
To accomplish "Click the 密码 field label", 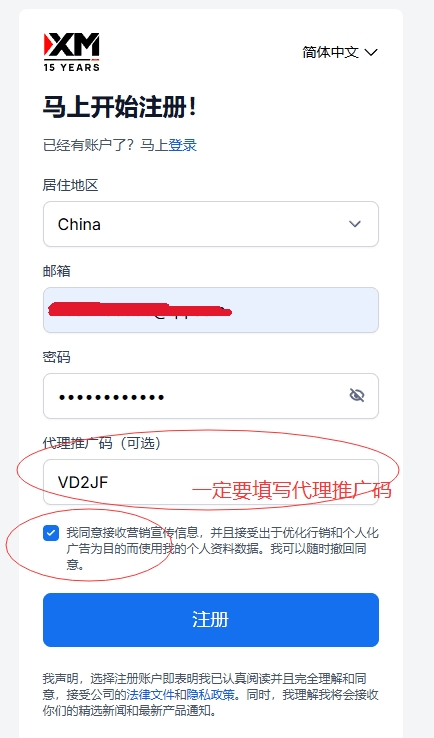I will (56, 357).
